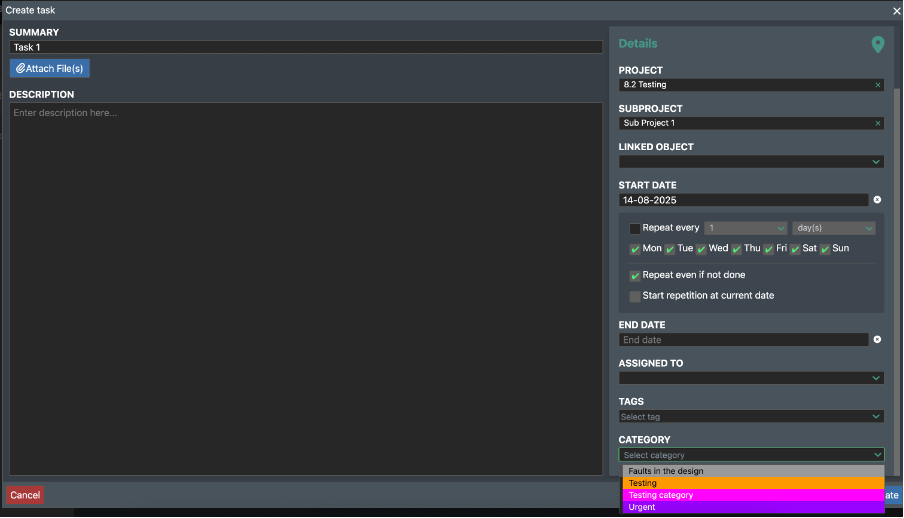Click the Details heading text
The width and height of the screenshot is (904, 518).
638,44
